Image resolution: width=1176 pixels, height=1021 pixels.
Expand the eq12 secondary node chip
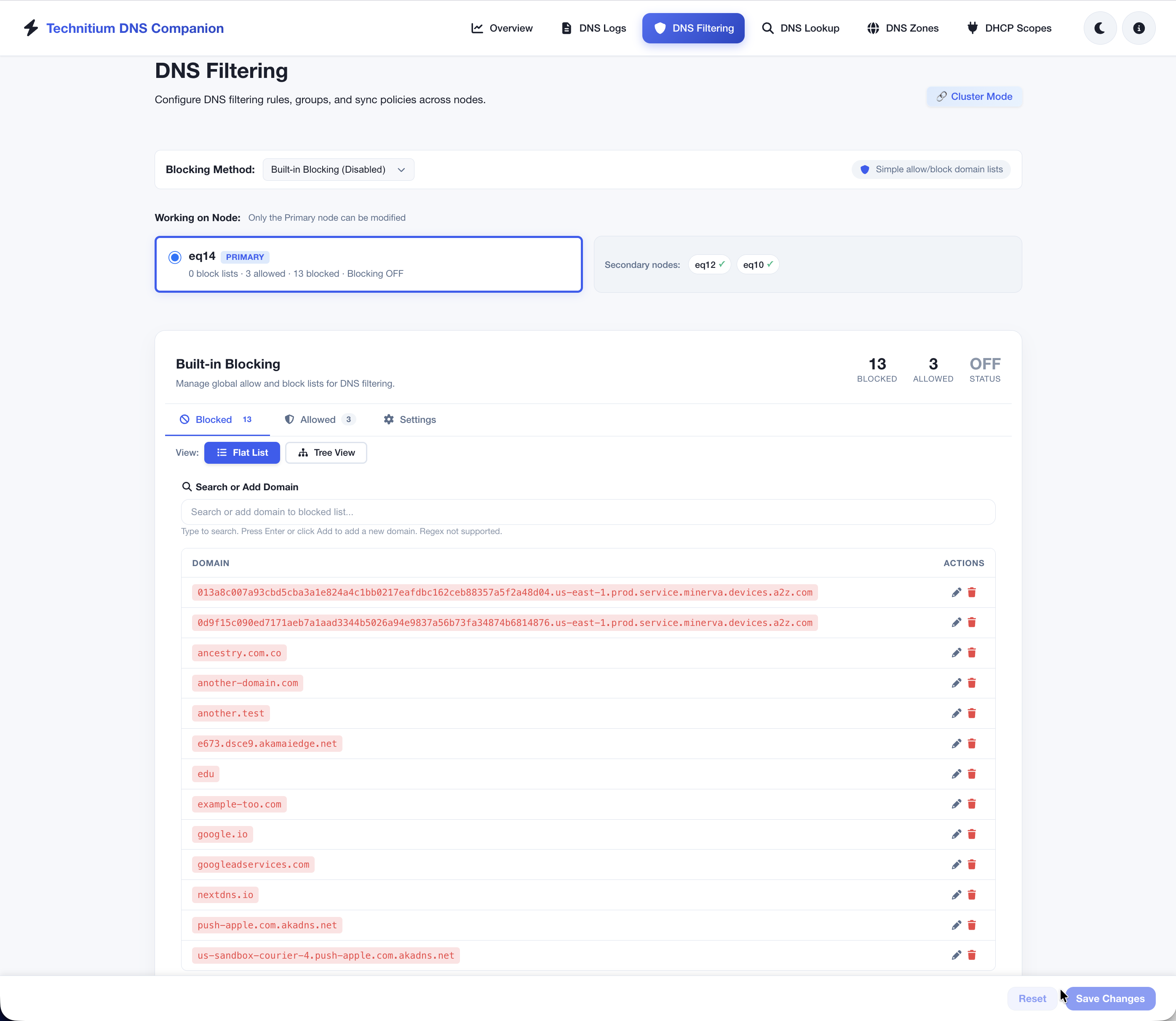(x=709, y=264)
